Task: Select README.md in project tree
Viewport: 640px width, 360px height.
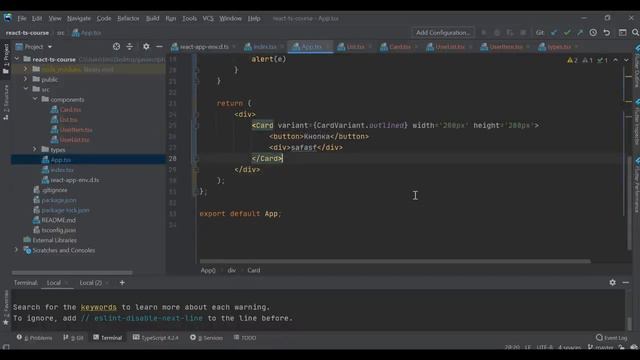Action: pyautogui.click(x=58, y=220)
